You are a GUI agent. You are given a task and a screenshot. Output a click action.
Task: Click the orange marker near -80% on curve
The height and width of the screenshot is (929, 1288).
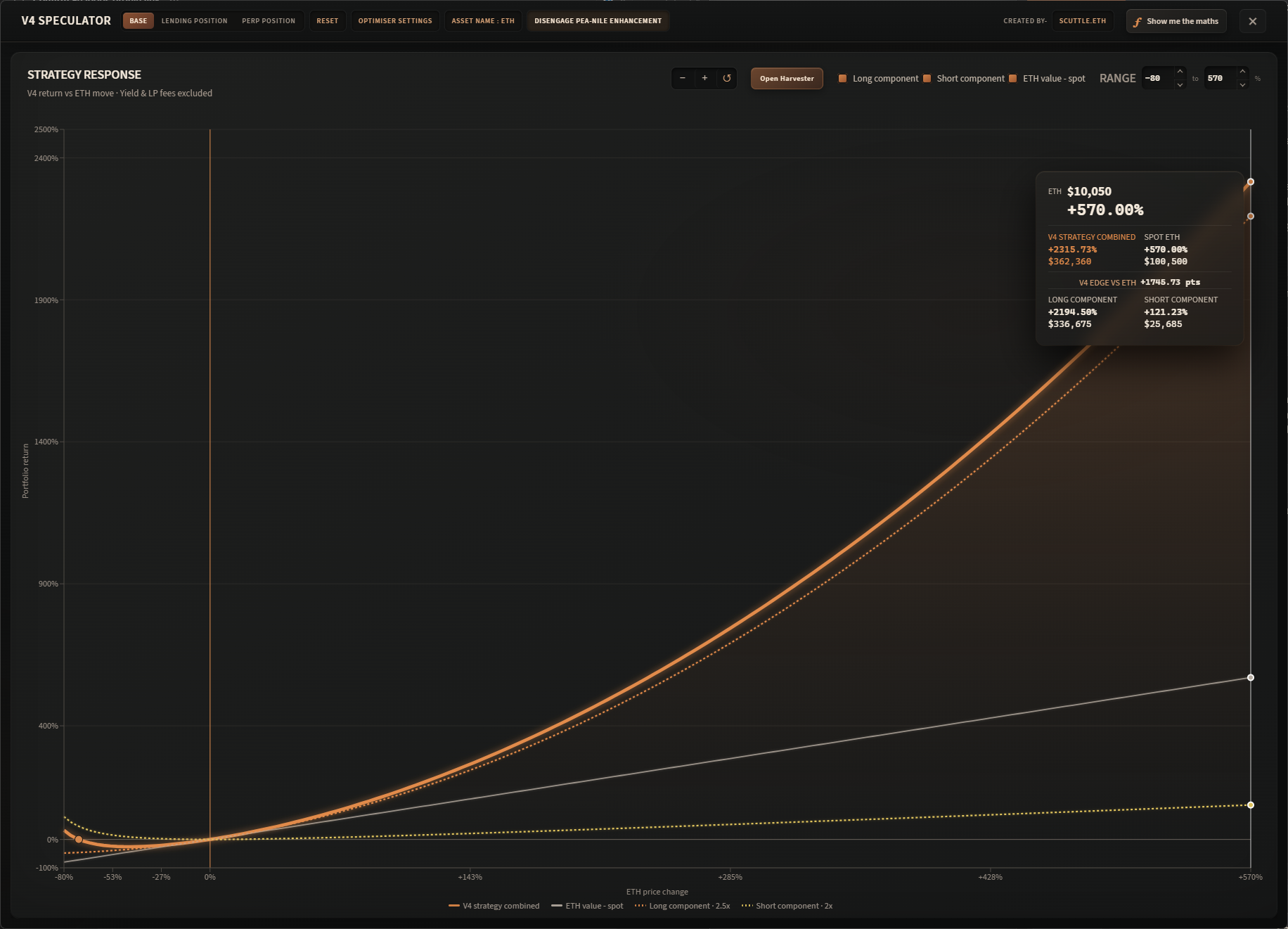click(x=79, y=840)
